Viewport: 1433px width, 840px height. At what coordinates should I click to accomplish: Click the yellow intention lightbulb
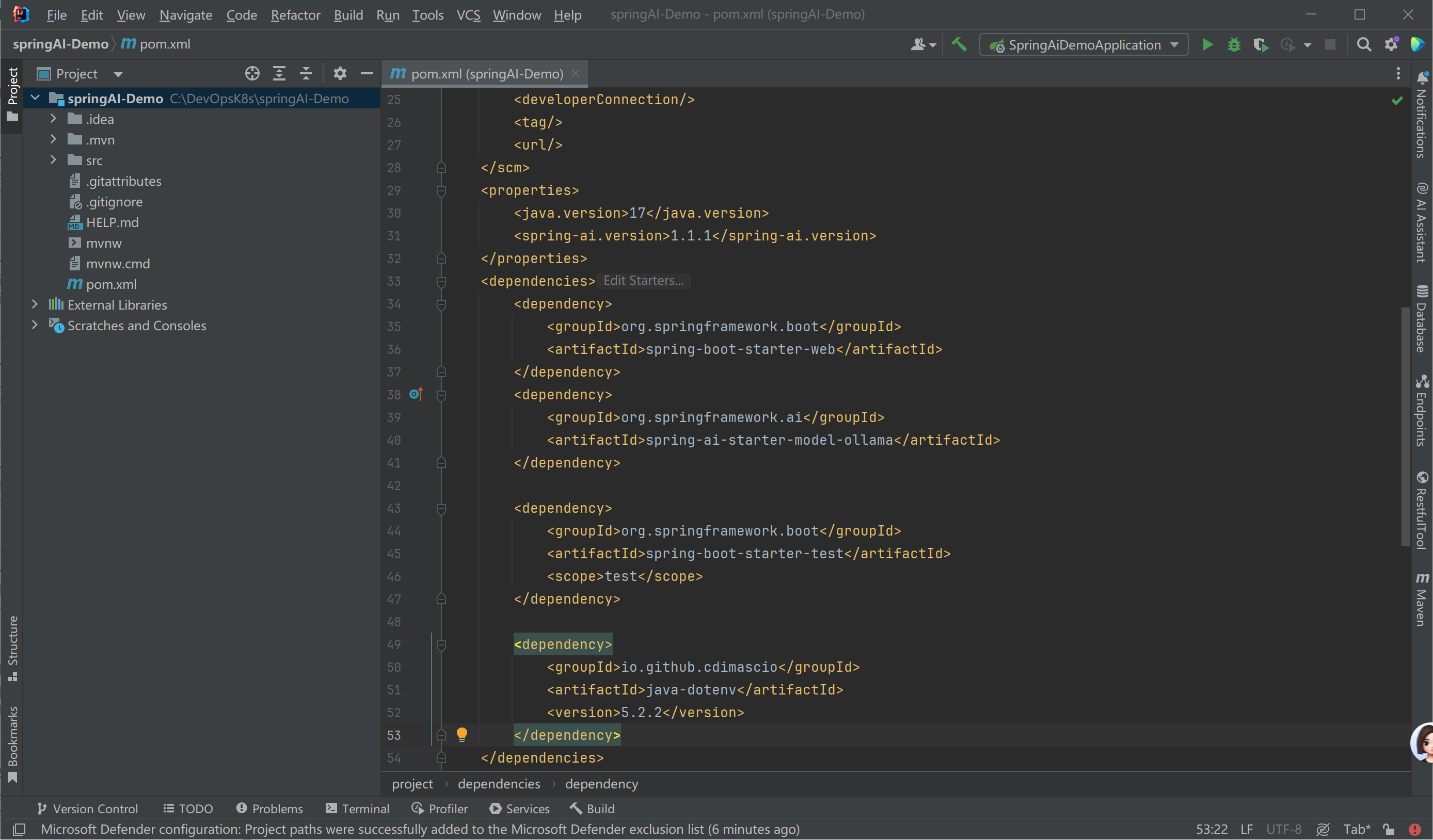coord(461,734)
